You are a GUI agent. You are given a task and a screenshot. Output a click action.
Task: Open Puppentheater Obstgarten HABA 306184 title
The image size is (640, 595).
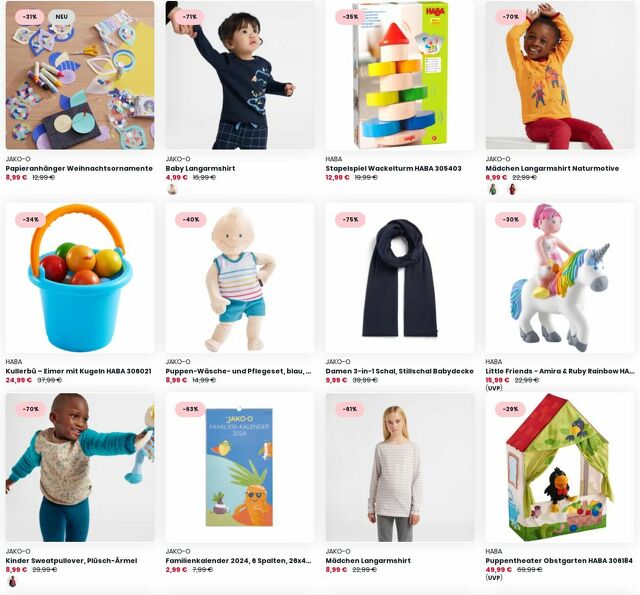point(559,561)
